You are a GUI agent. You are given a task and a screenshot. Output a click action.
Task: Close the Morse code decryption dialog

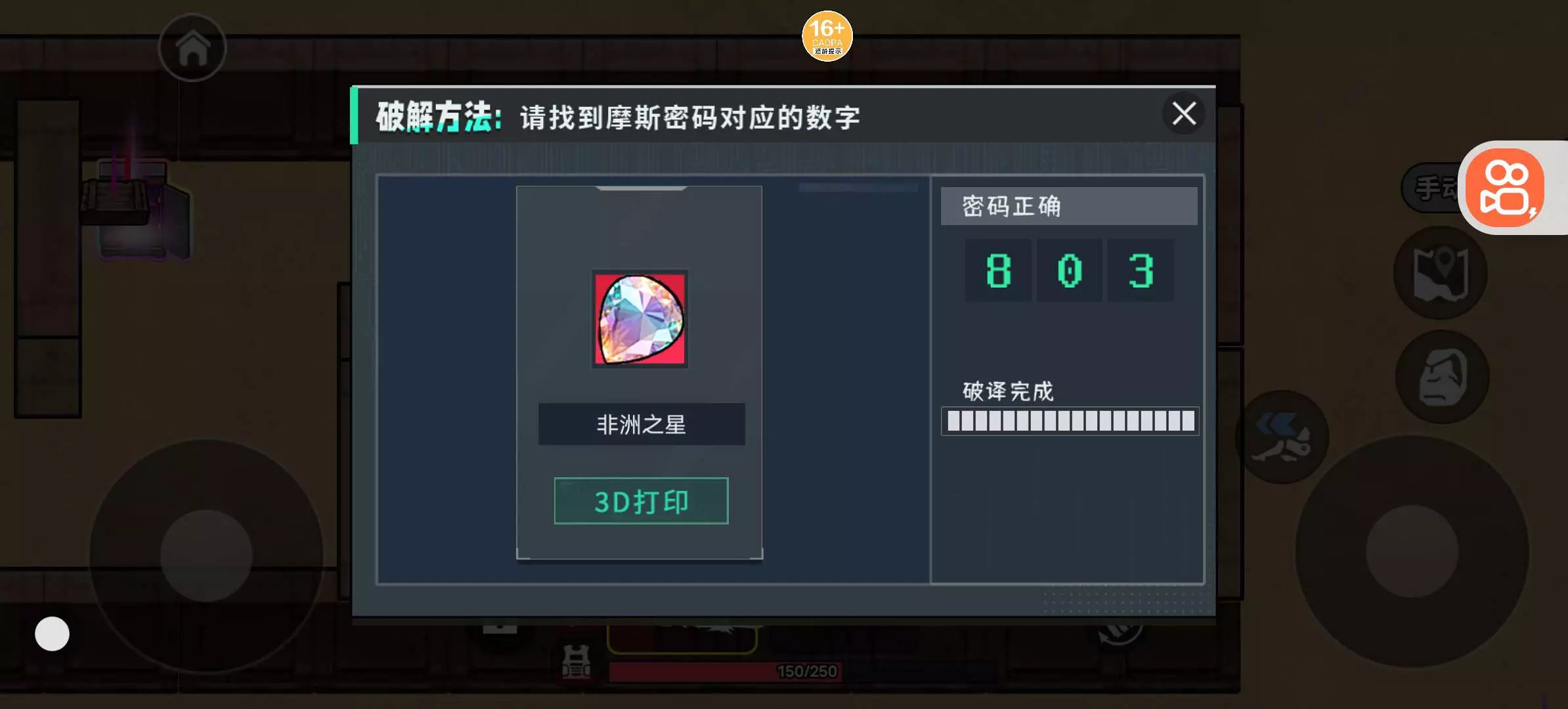1184,114
